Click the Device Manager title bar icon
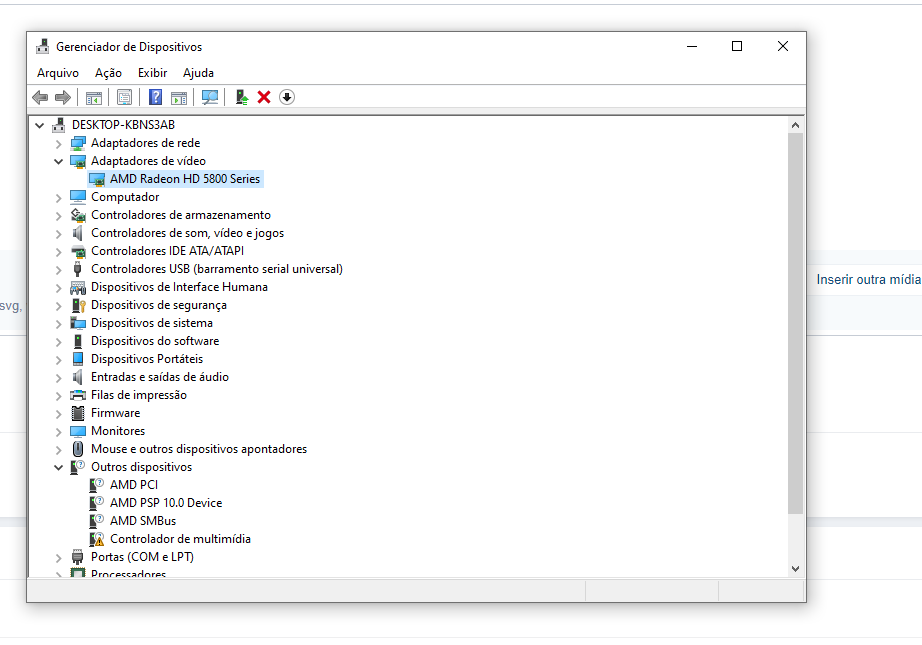 coord(42,46)
